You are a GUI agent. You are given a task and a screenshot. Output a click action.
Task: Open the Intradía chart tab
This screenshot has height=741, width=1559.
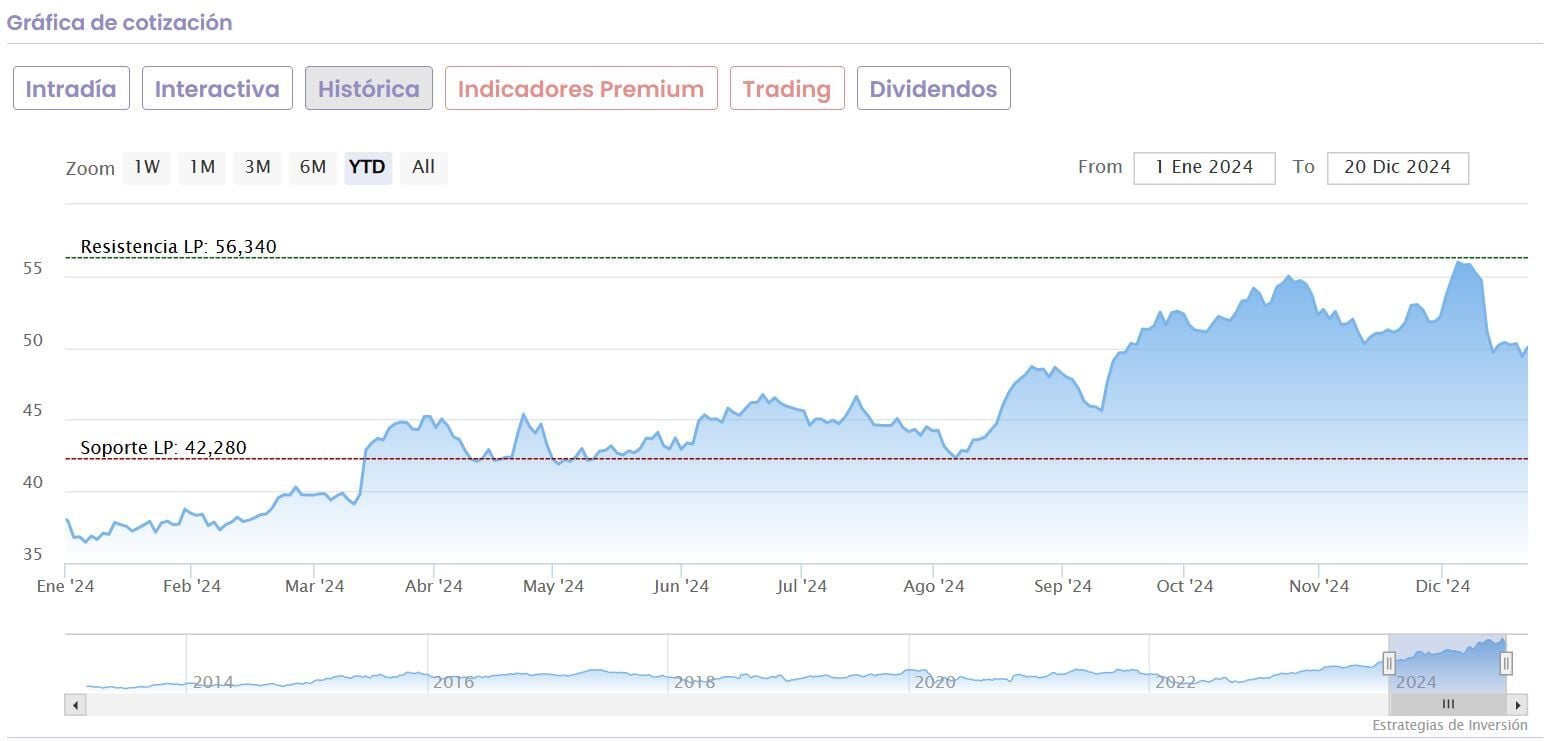tap(71, 89)
